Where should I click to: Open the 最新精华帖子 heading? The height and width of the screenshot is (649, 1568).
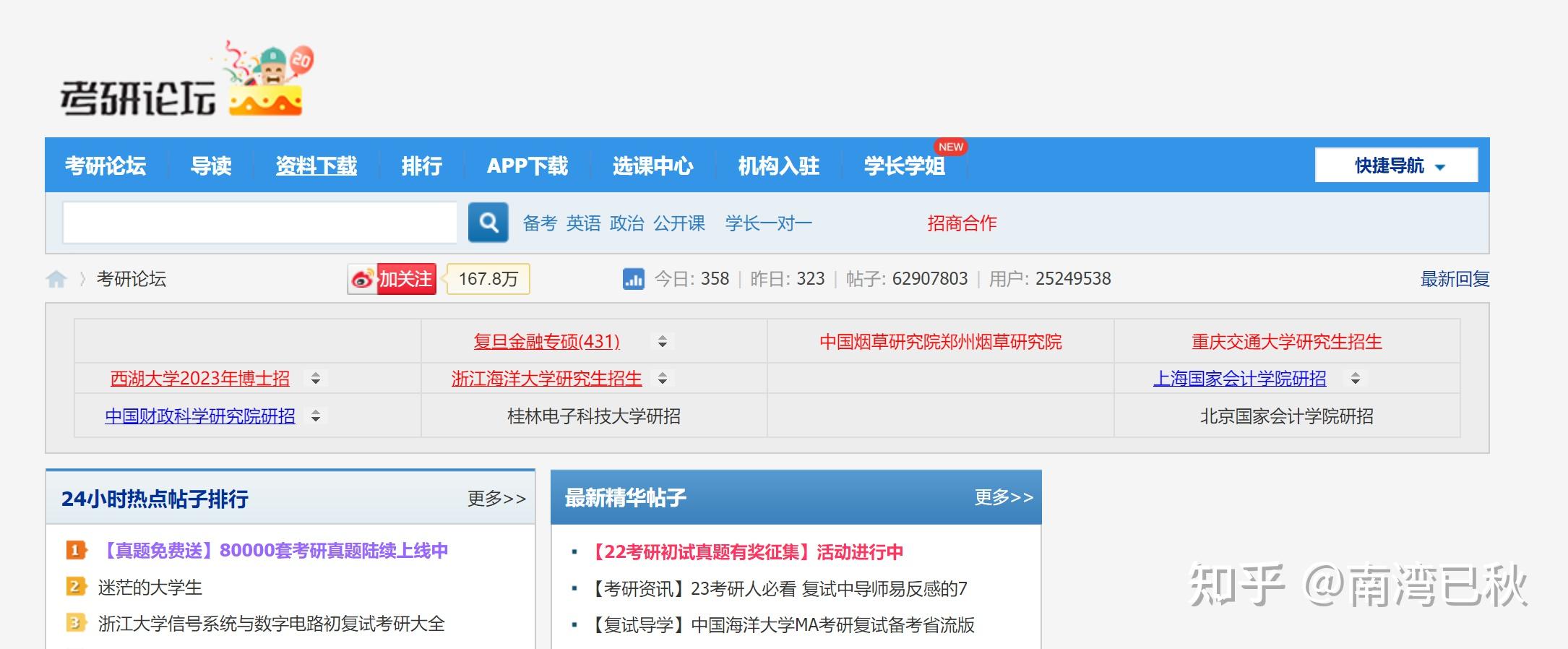[x=626, y=497]
